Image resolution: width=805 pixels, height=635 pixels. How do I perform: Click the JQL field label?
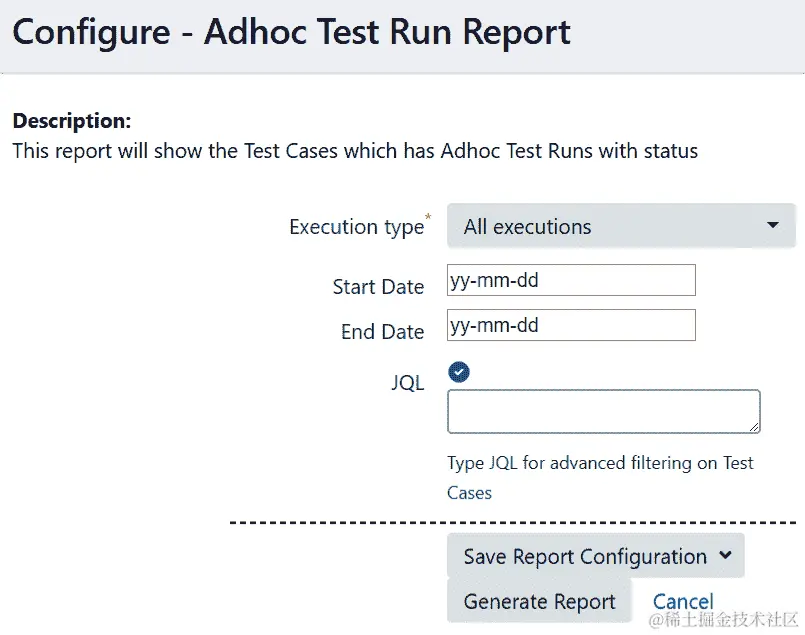click(x=407, y=383)
